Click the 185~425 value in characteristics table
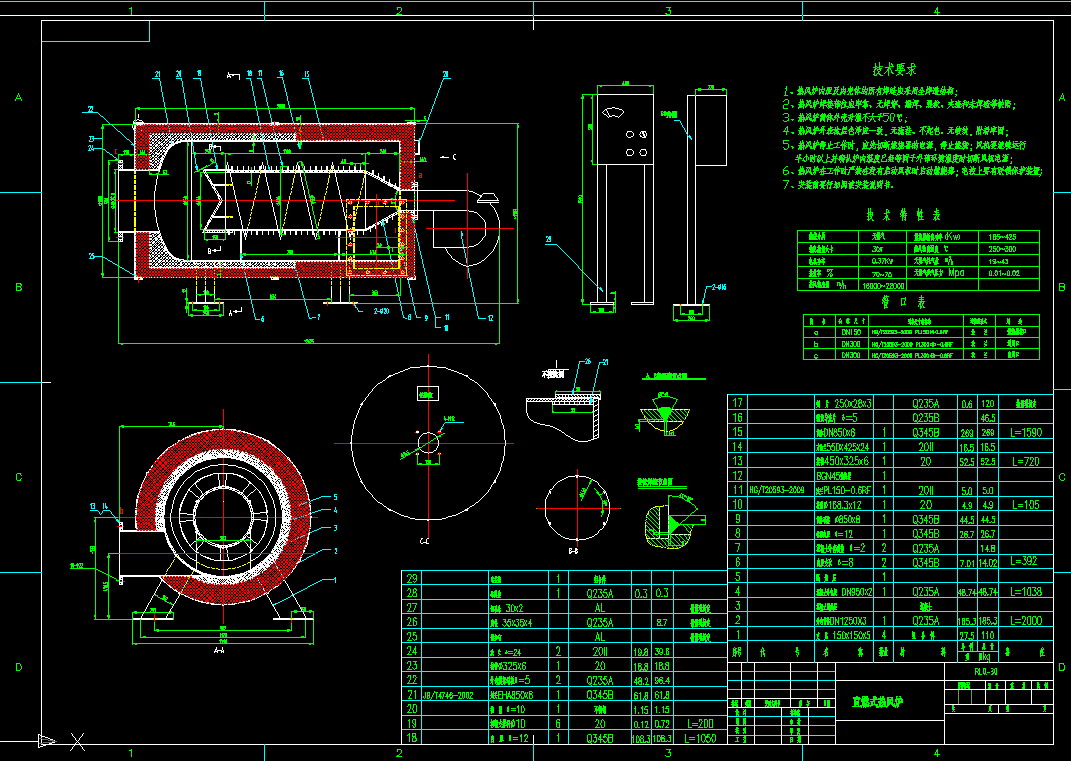The height and width of the screenshot is (761, 1071). point(1001,237)
